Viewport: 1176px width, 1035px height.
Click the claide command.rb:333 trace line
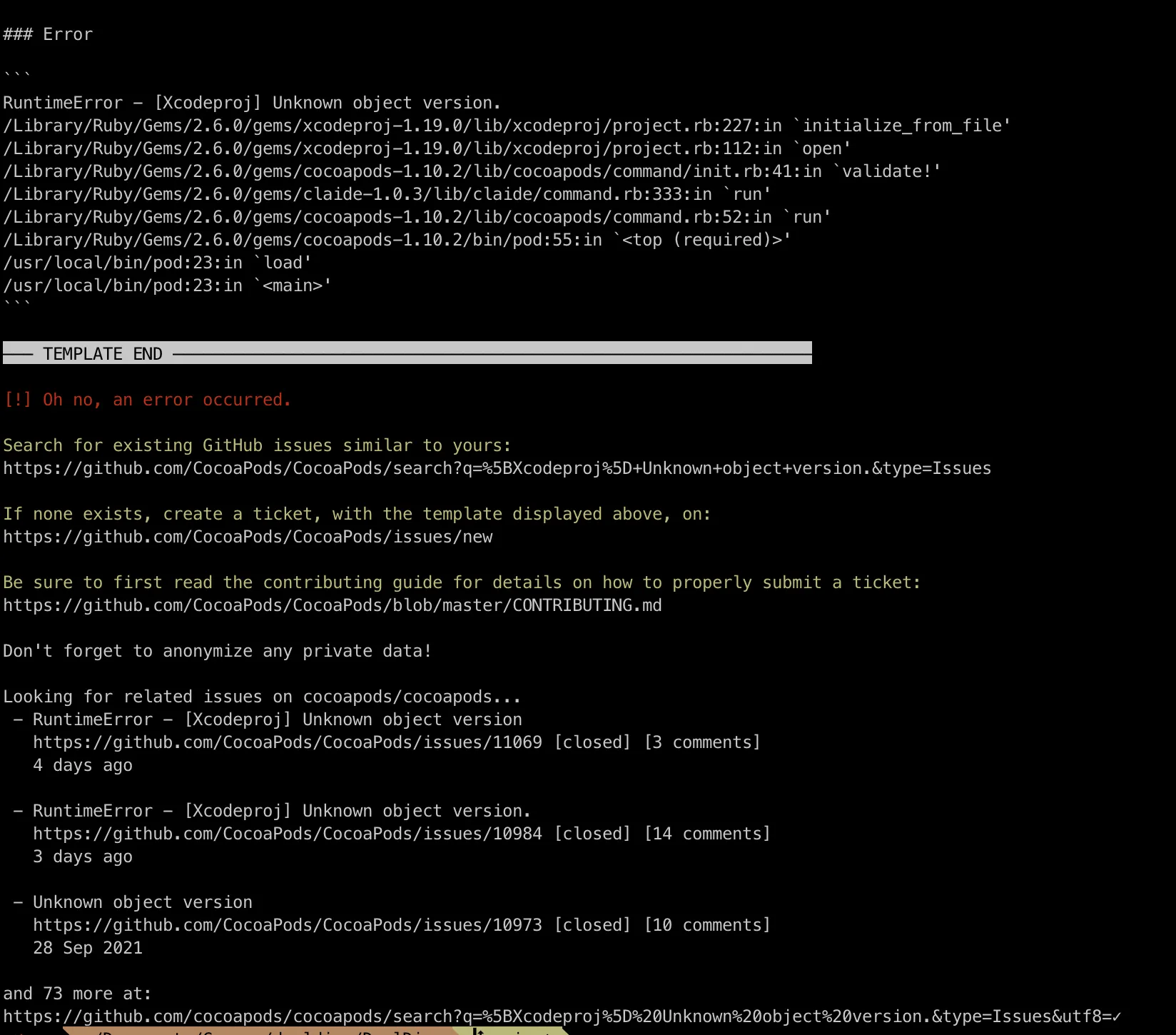coord(387,194)
